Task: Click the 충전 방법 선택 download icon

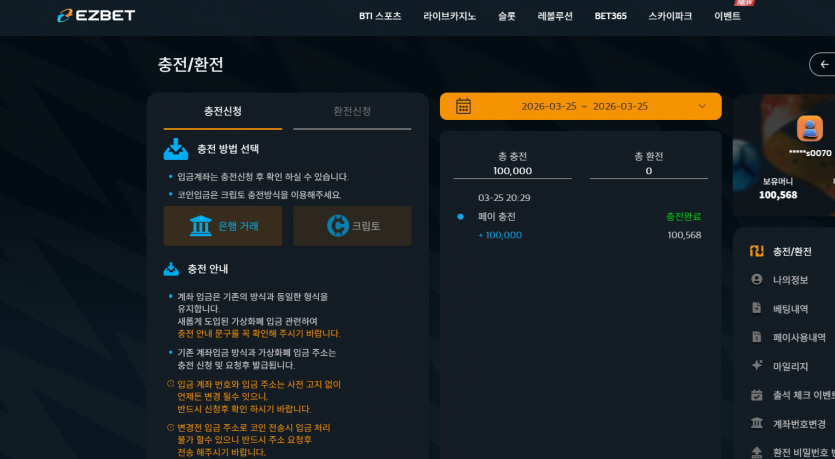Action: click(176, 149)
